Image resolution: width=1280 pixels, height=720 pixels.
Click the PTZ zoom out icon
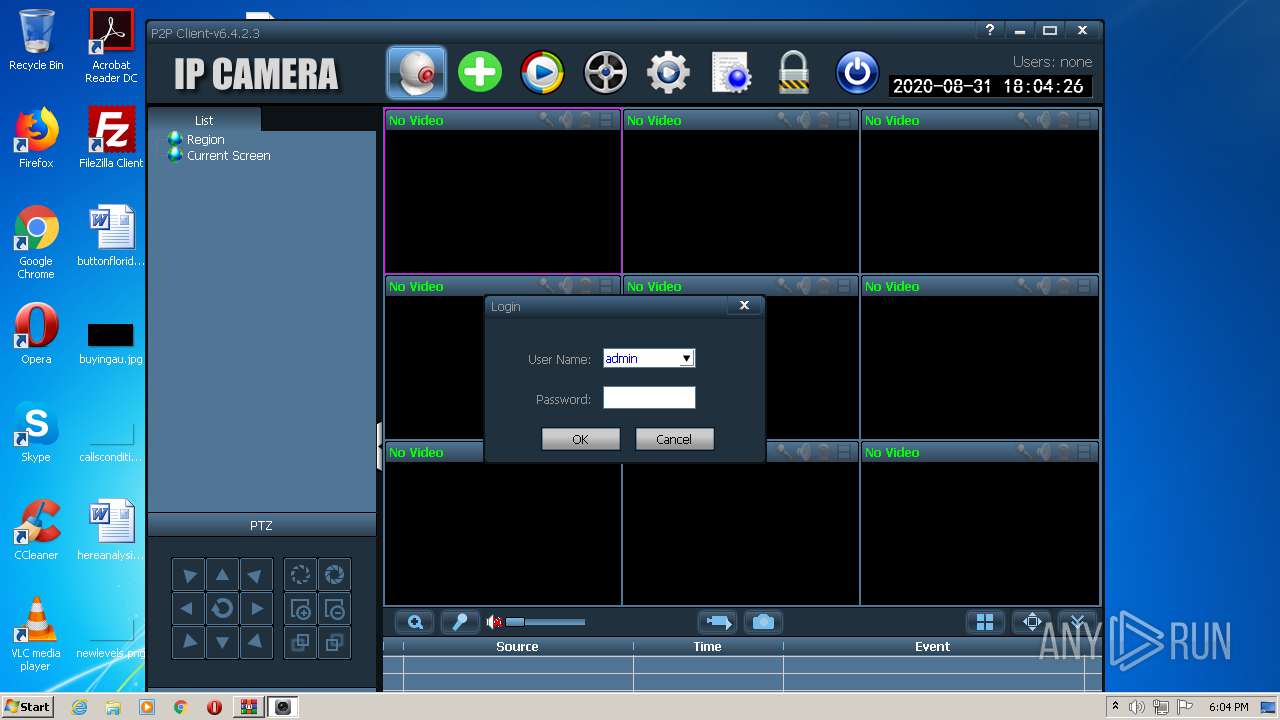(x=335, y=608)
